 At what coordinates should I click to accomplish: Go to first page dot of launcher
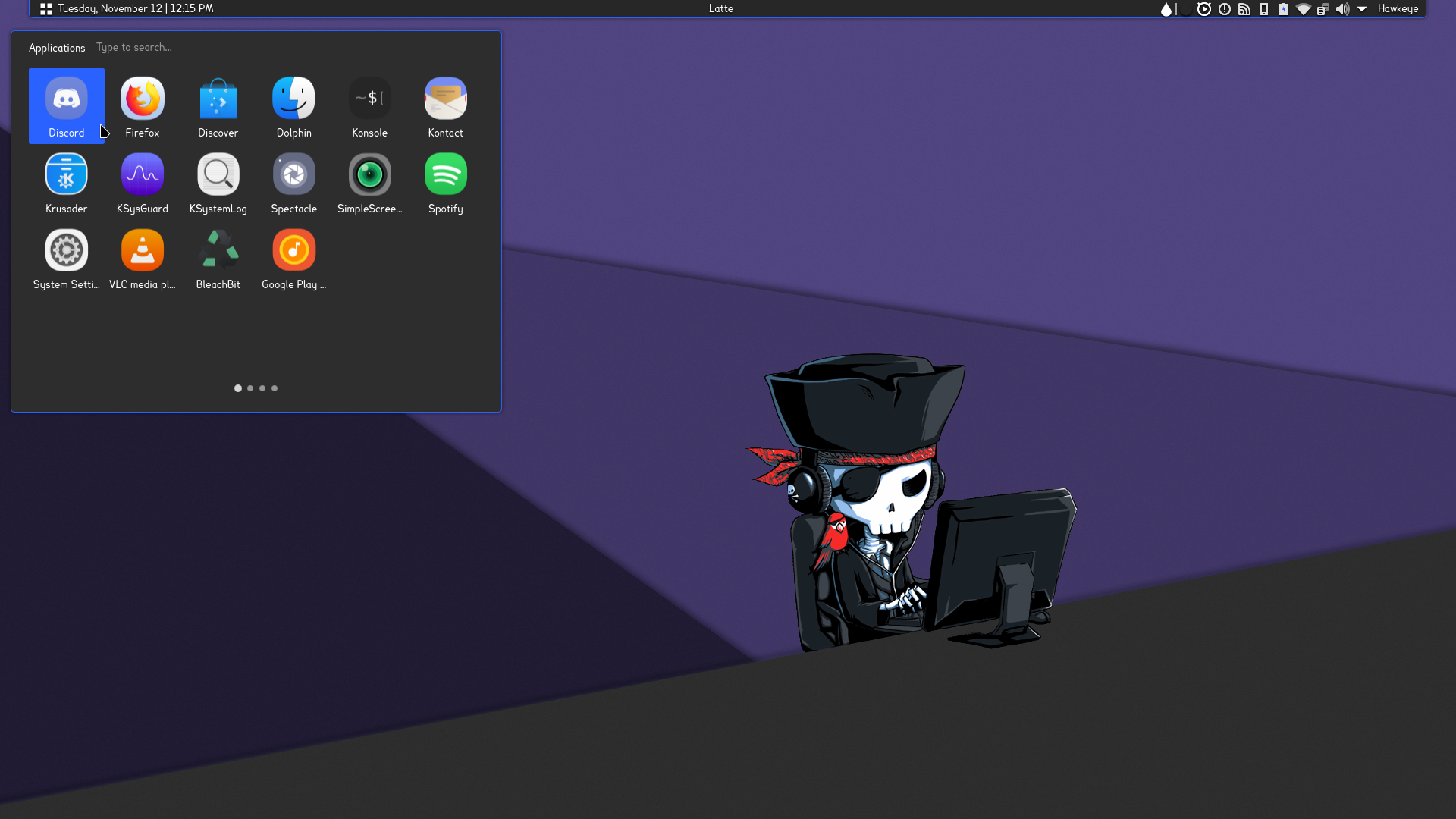[238, 388]
